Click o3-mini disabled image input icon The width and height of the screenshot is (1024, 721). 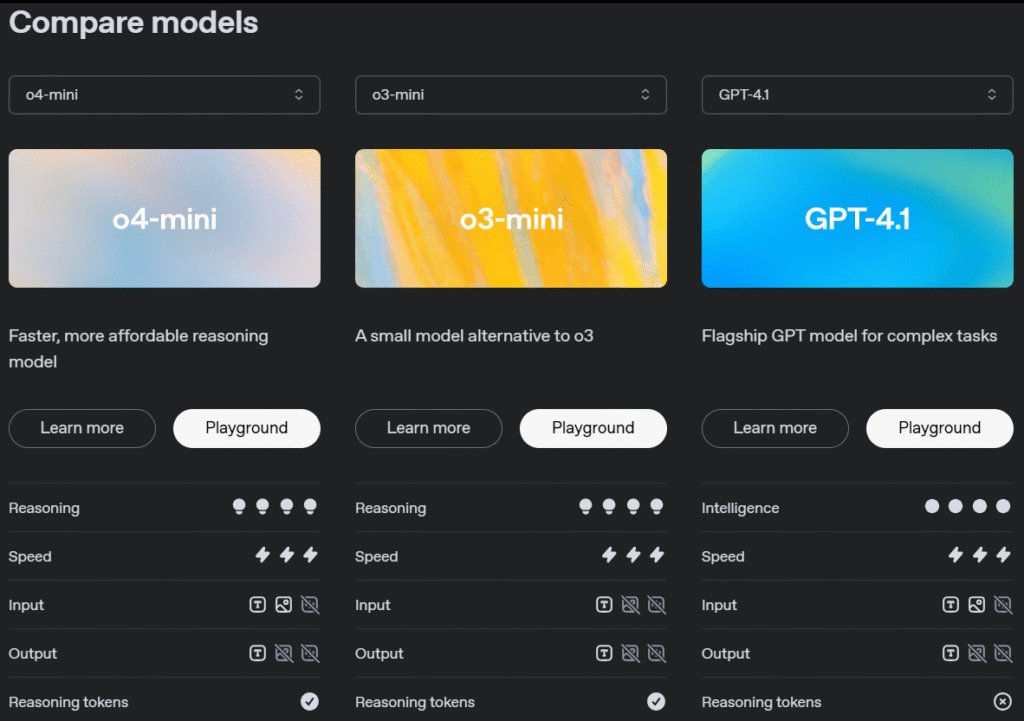(630, 605)
